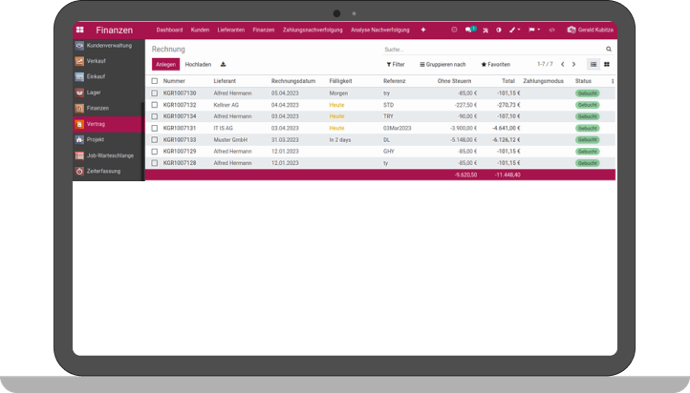This screenshot has height=393, width=690.
Task: Open the conversations chat bubble icon
Action: coord(469,30)
